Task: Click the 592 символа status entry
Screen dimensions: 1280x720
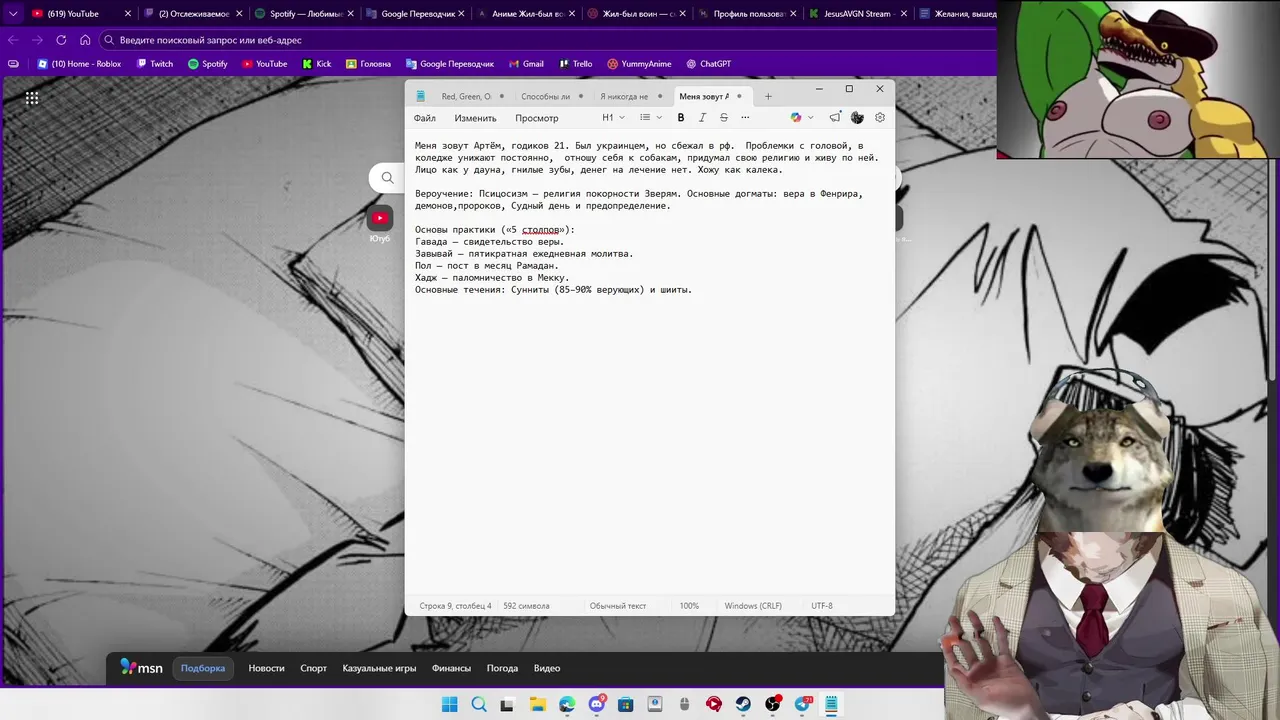Action: click(526, 606)
